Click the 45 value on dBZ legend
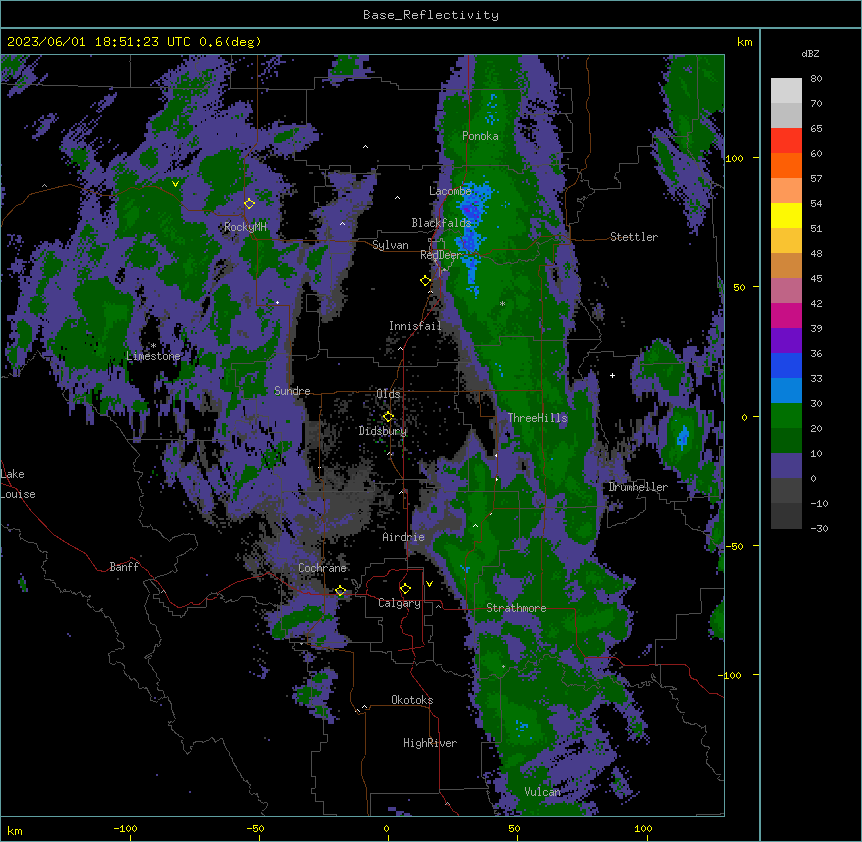The width and height of the screenshot is (862, 842). pos(816,279)
